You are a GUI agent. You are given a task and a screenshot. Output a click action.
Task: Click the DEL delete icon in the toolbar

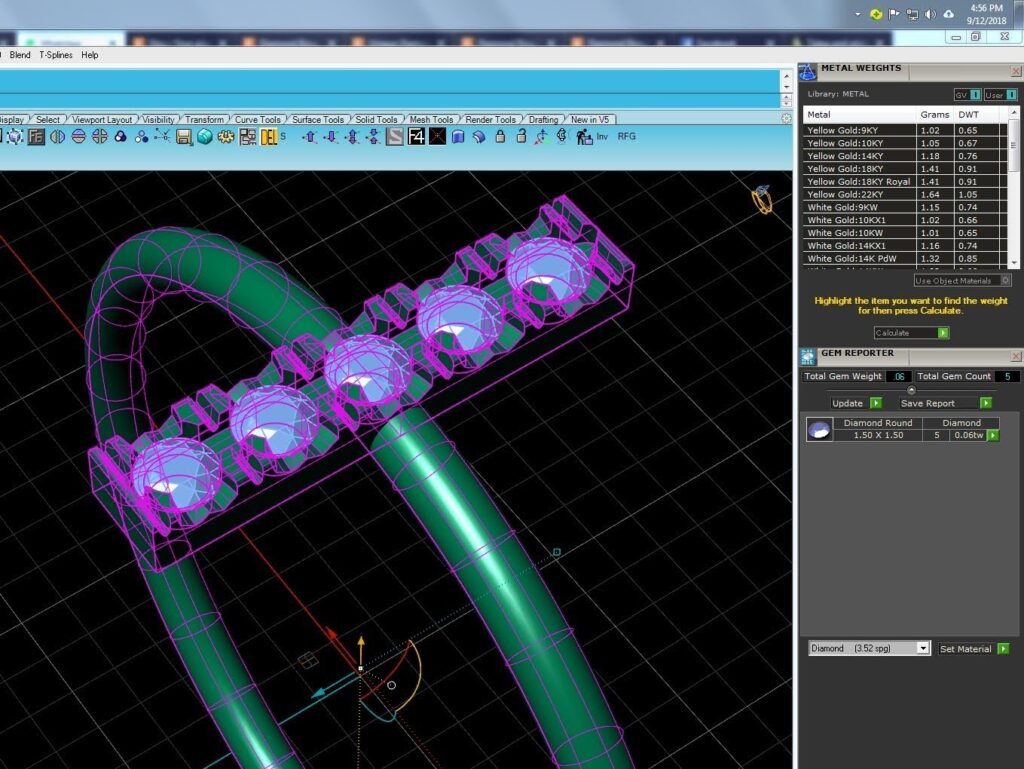point(269,136)
